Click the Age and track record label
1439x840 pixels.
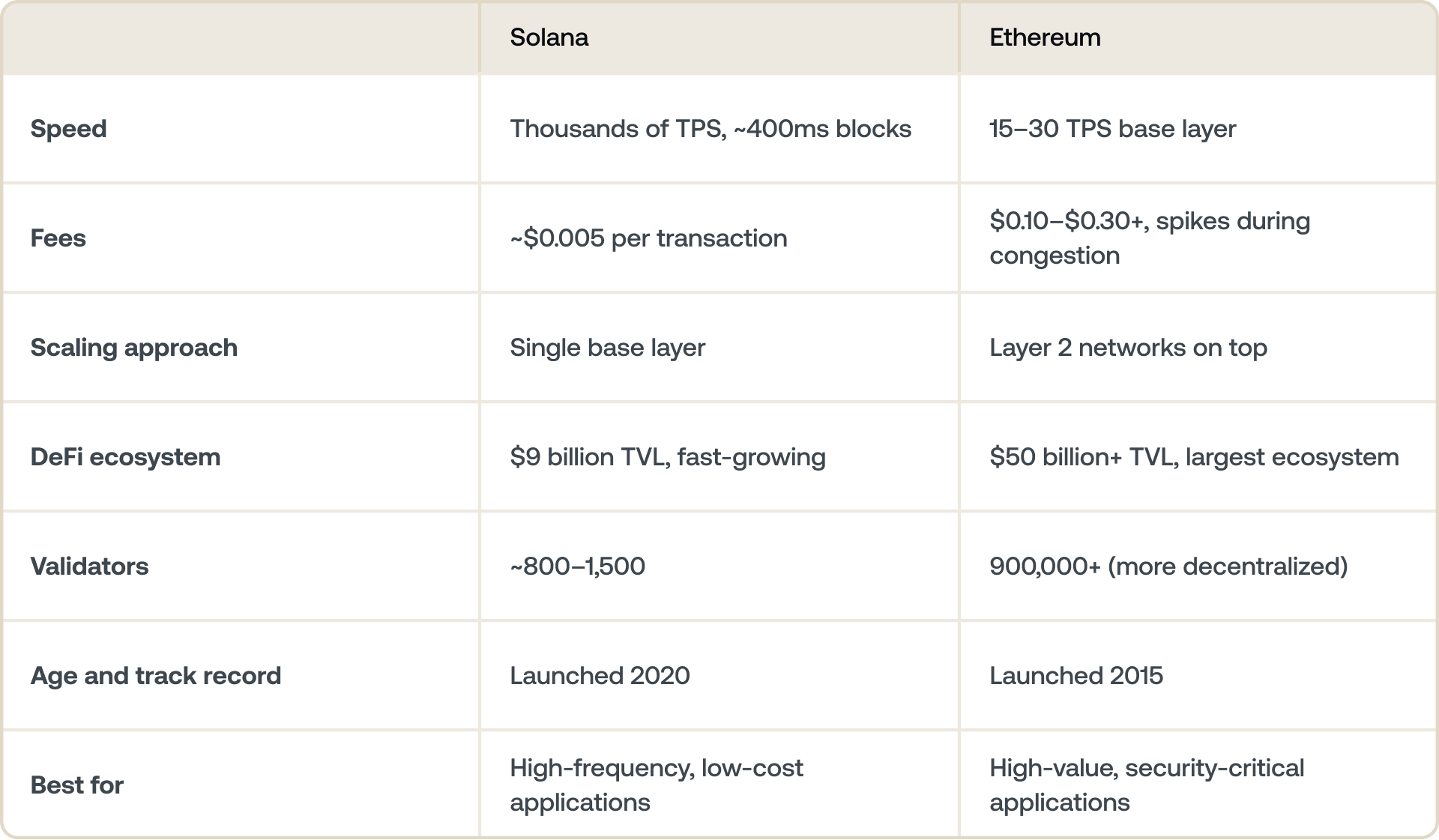[x=155, y=676]
